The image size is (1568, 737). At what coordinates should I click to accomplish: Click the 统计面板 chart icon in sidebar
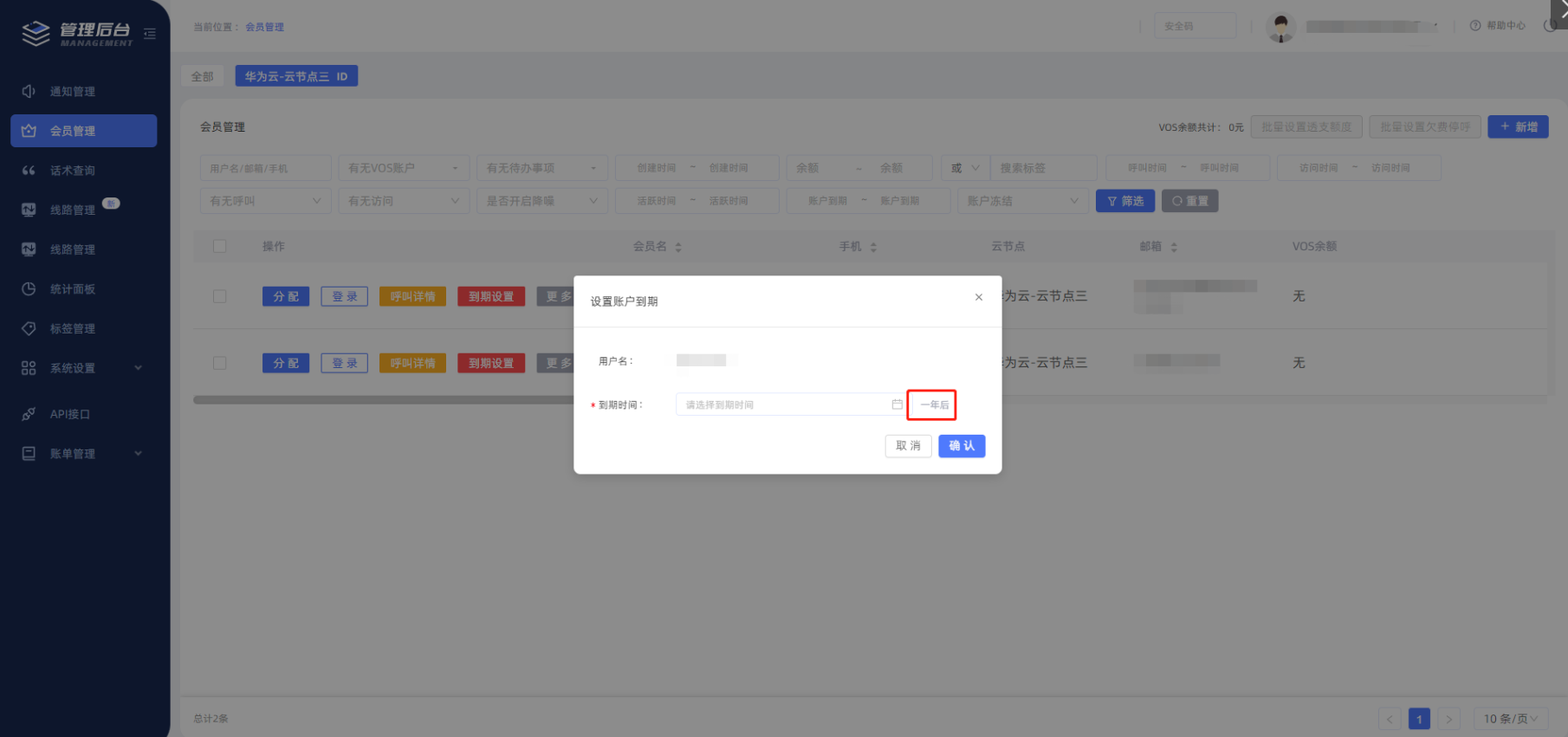[29, 289]
